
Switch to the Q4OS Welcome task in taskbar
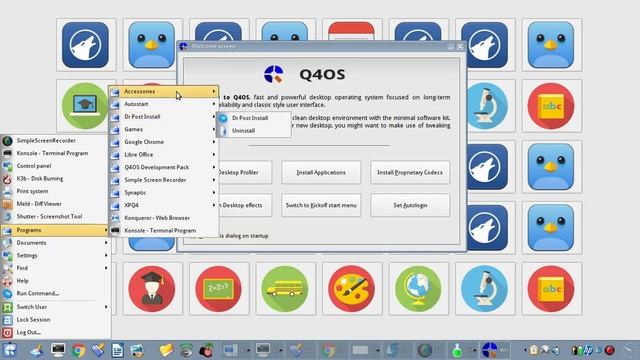coord(495,350)
